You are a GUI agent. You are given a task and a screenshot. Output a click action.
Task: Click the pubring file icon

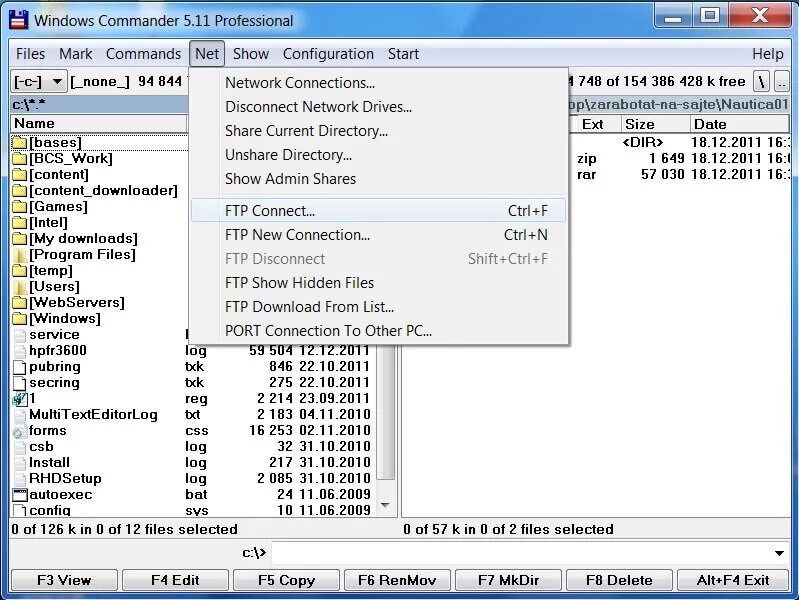(x=20, y=367)
